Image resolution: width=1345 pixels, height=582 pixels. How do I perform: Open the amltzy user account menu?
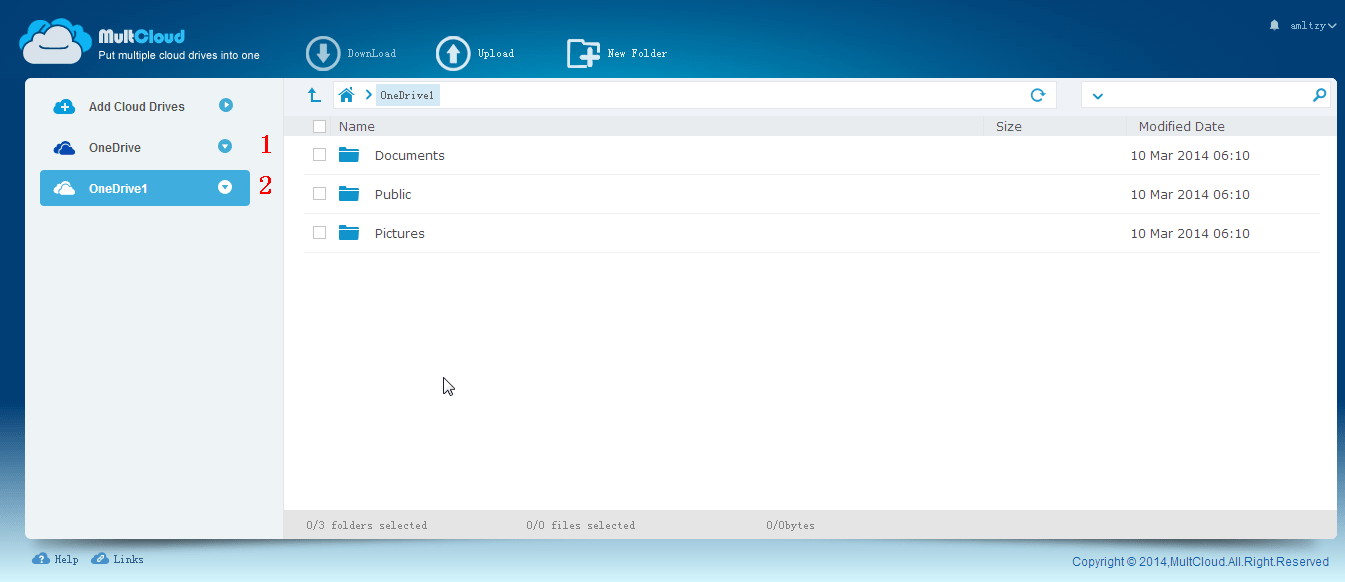1313,25
